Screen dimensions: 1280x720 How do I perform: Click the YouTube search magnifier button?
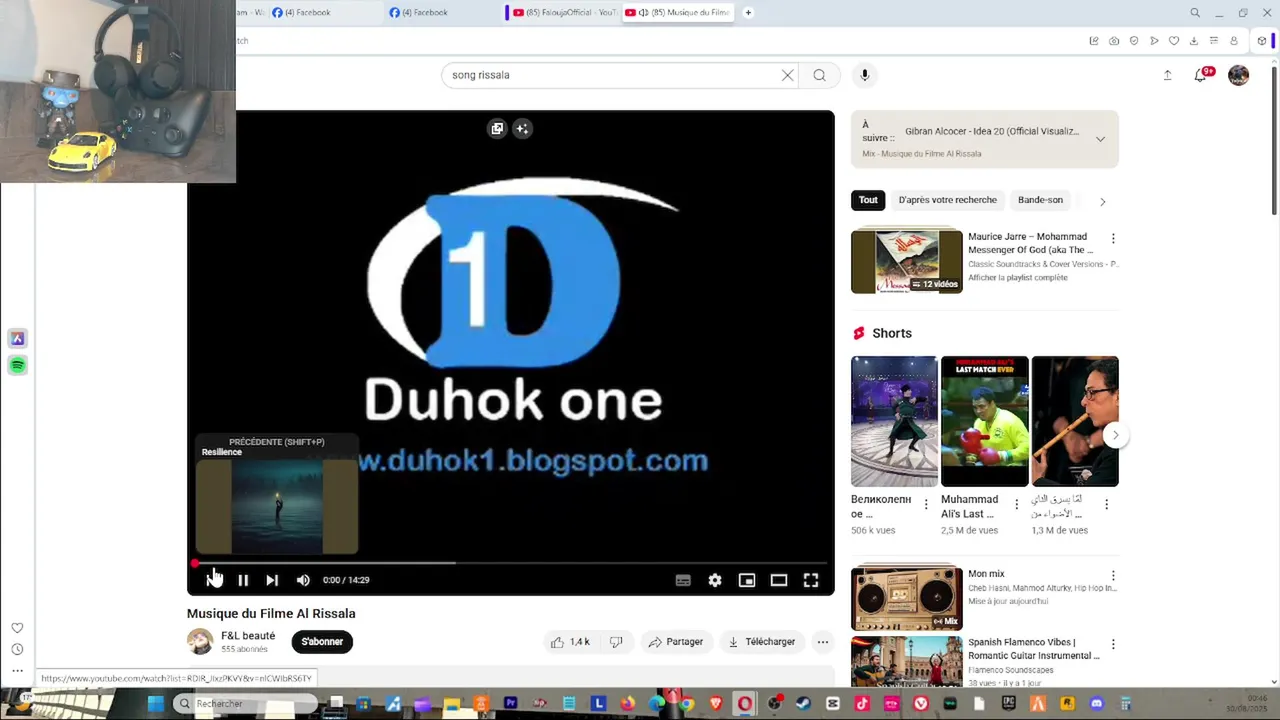(x=819, y=75)
